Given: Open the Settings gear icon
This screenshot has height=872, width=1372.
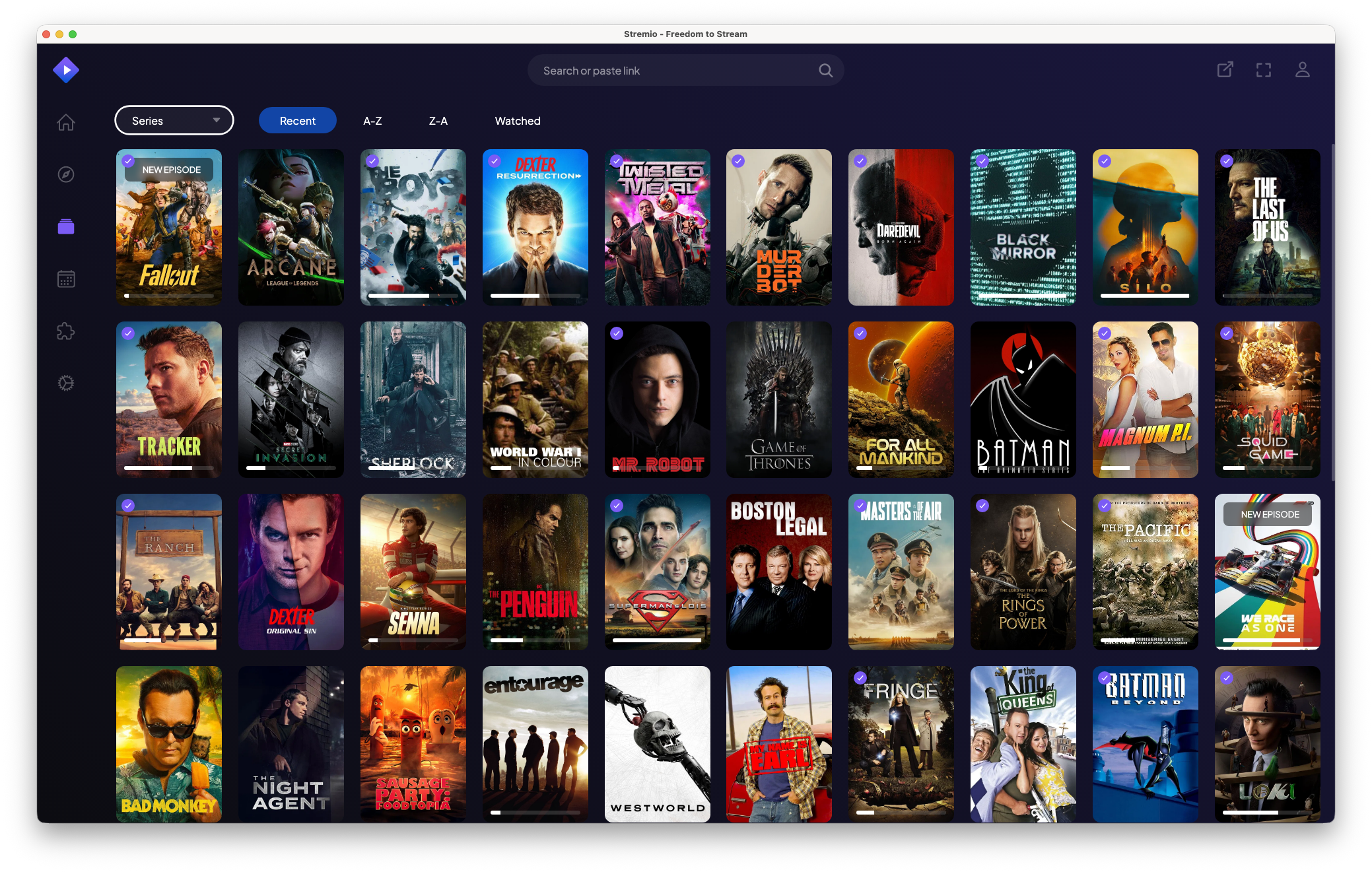Looking at the screenshot, I should coord(66,384).
